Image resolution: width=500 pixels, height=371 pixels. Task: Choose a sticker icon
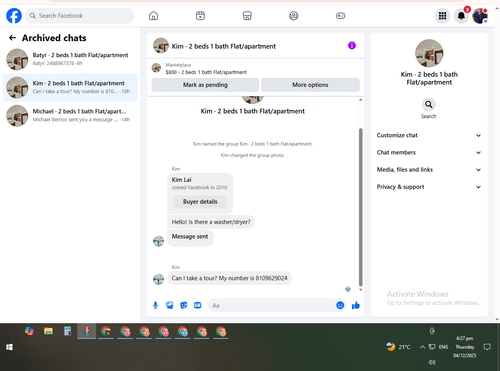point(184,305)
